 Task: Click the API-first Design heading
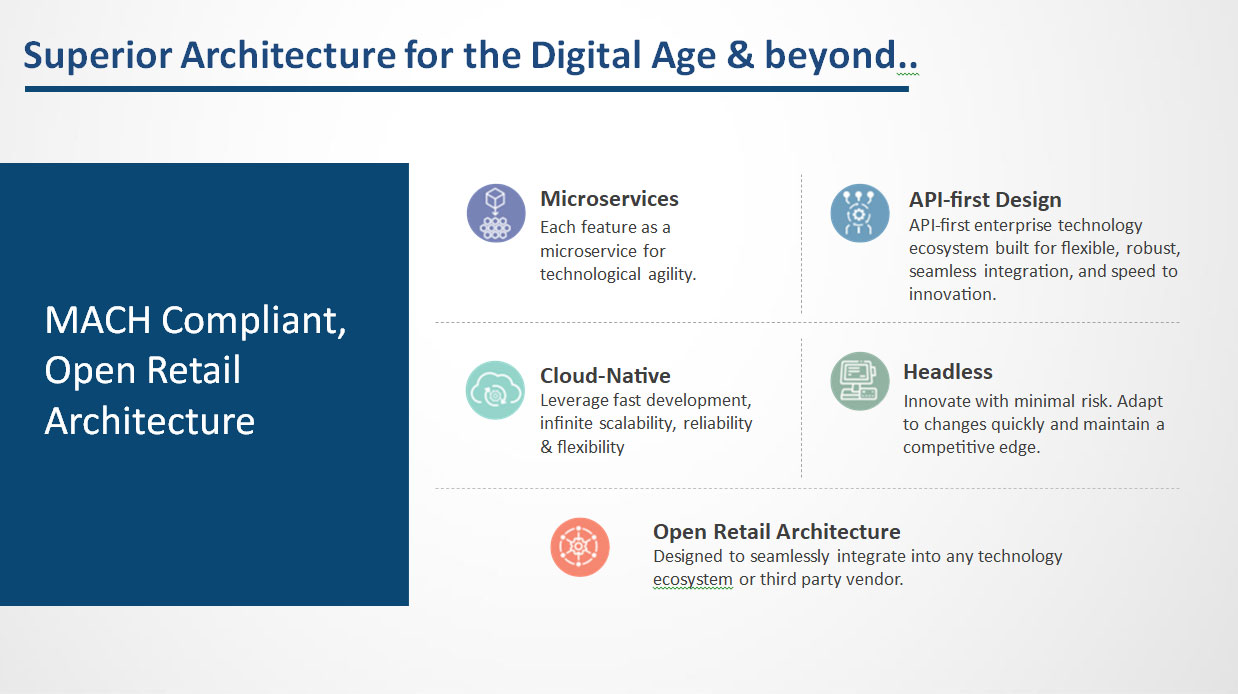click(x=984, y=200)
